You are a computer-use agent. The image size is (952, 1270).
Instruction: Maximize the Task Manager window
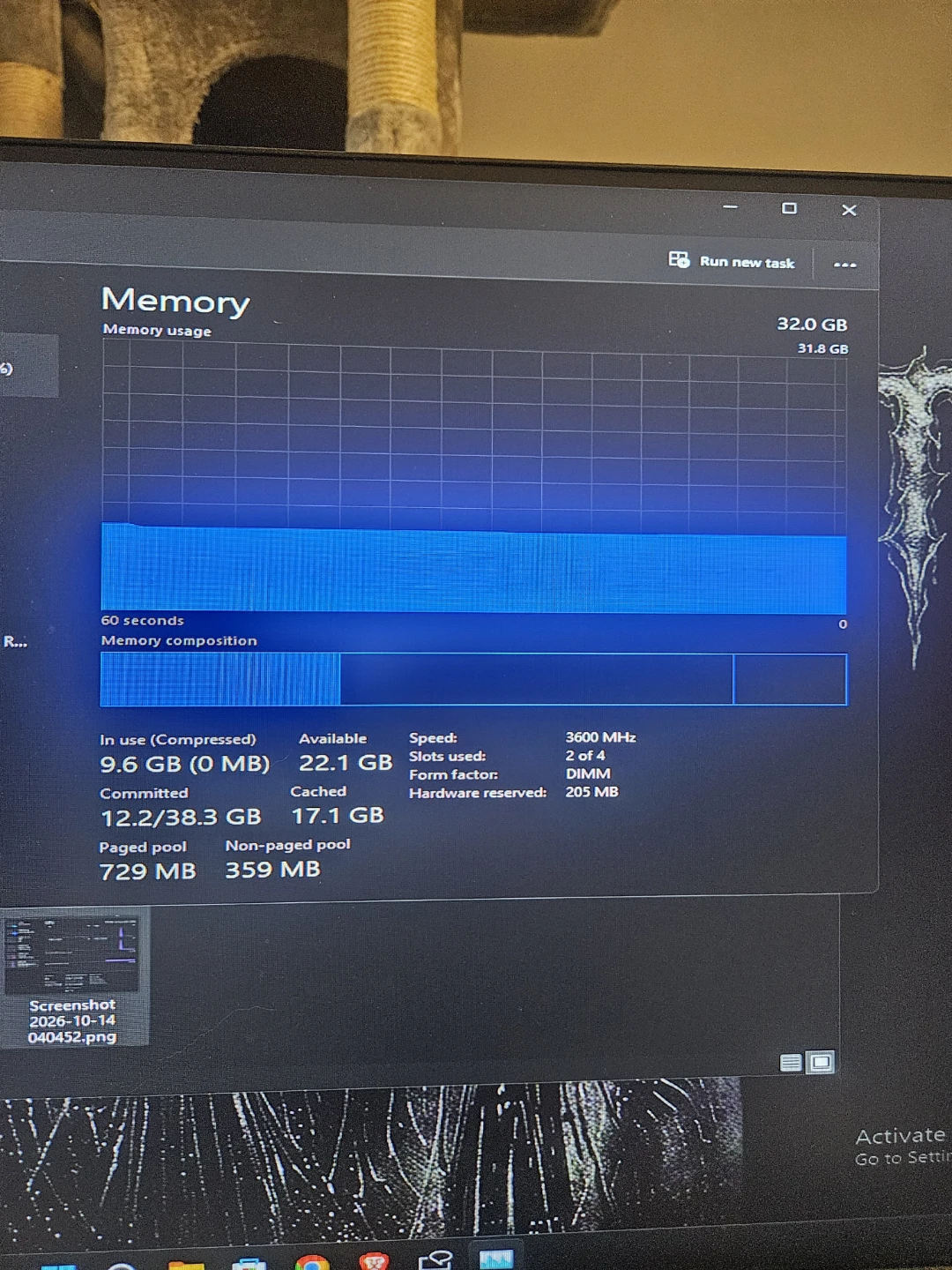click(789, 208)
